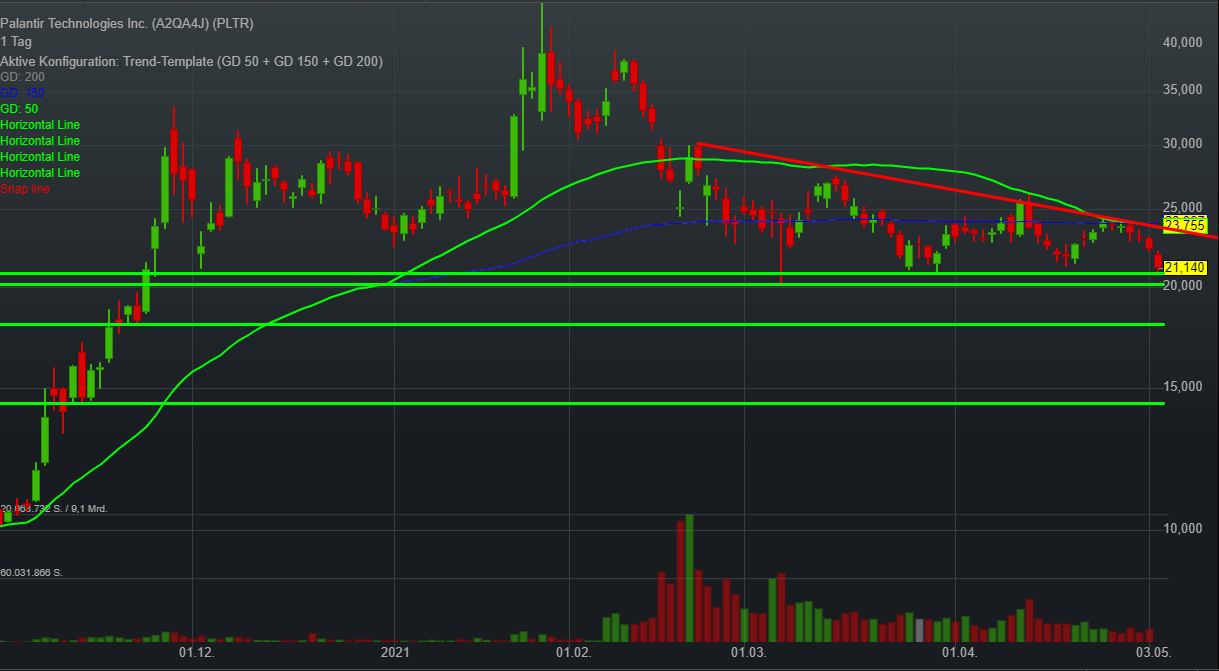Click the gray volume bar
Screen dimensions: 1219x671
(920, 630)
